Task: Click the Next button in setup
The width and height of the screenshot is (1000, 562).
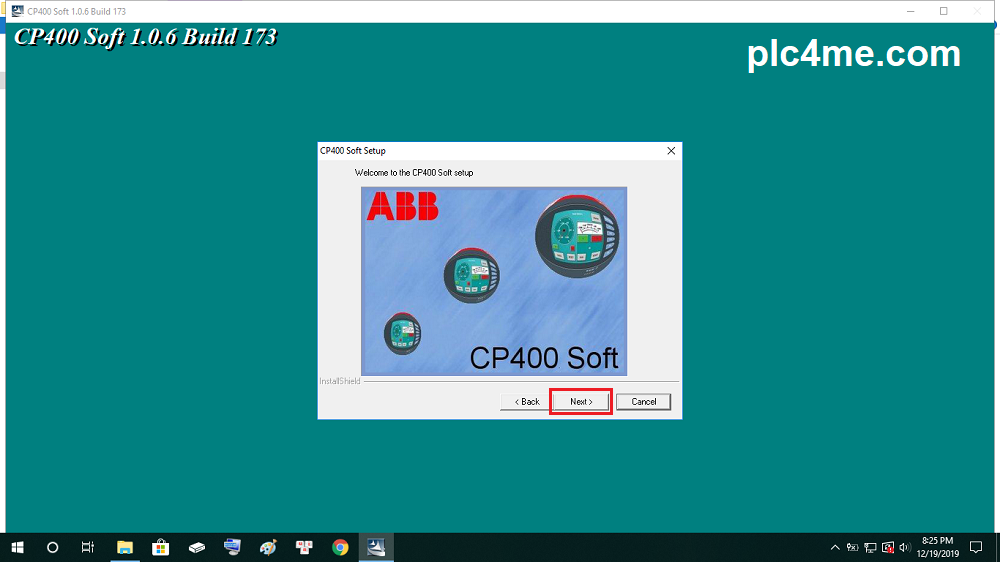Action: click(x=581, y=401)
